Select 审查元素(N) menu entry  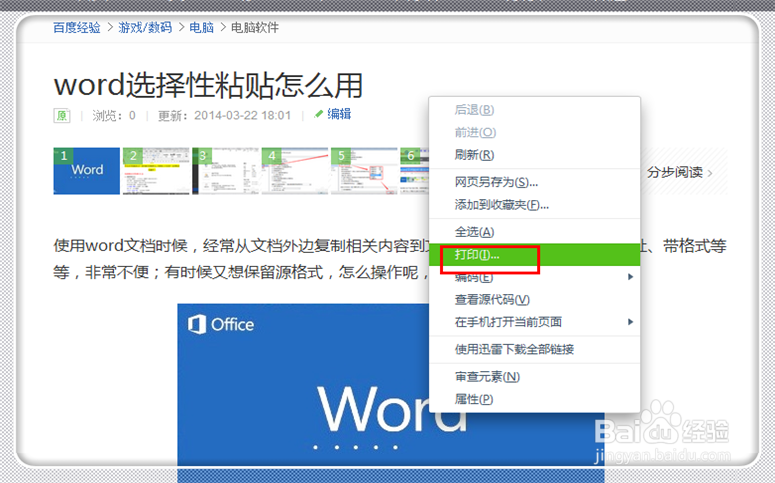pyautogui.click(x=534, y=377)
